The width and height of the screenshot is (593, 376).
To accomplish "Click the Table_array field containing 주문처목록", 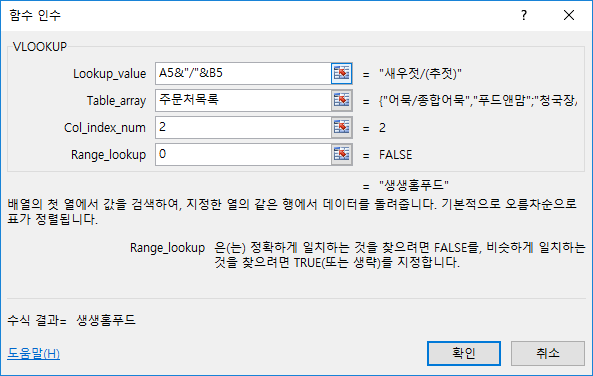I will (243, 100).
